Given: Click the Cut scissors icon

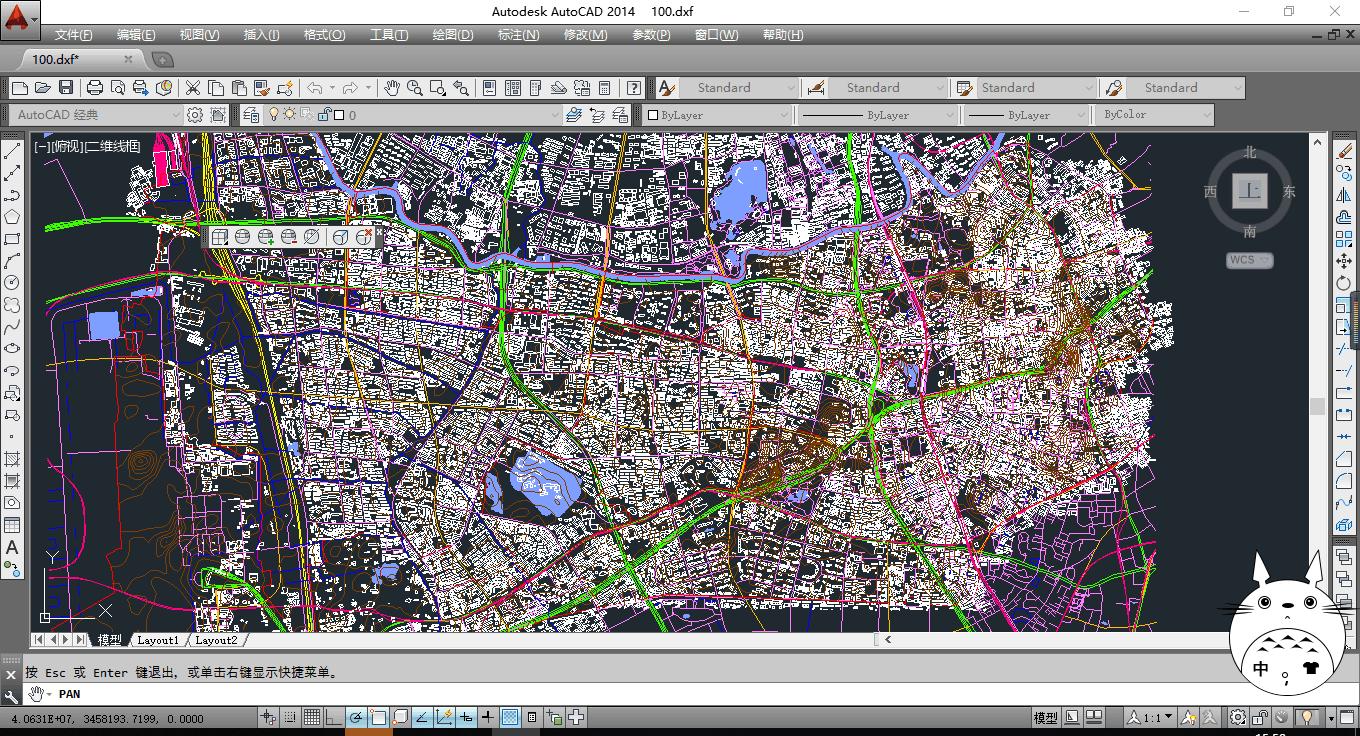Looking at the screenshot, I should click(x=193, y=88).
